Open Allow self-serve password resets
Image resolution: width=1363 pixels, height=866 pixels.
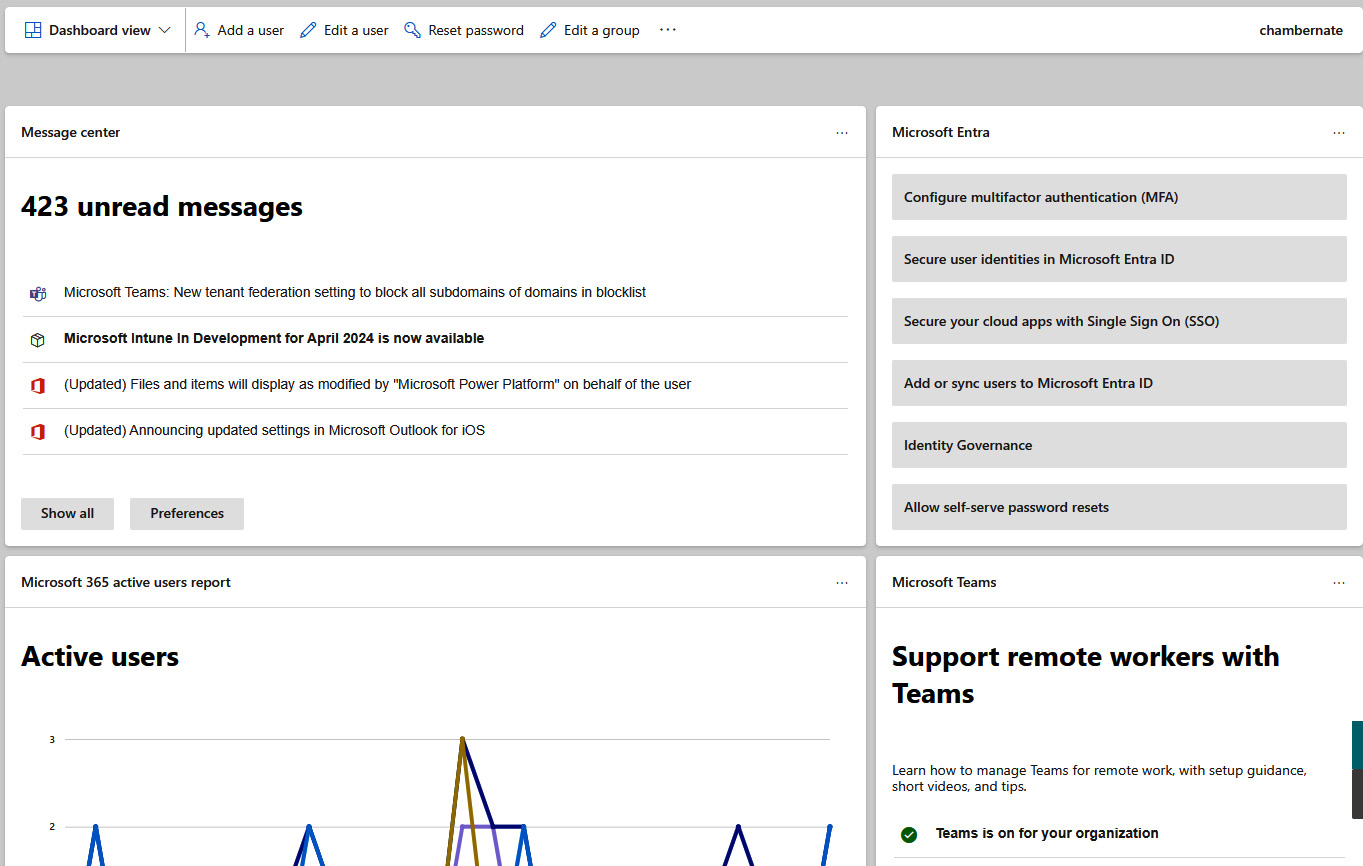(1119, 507)
